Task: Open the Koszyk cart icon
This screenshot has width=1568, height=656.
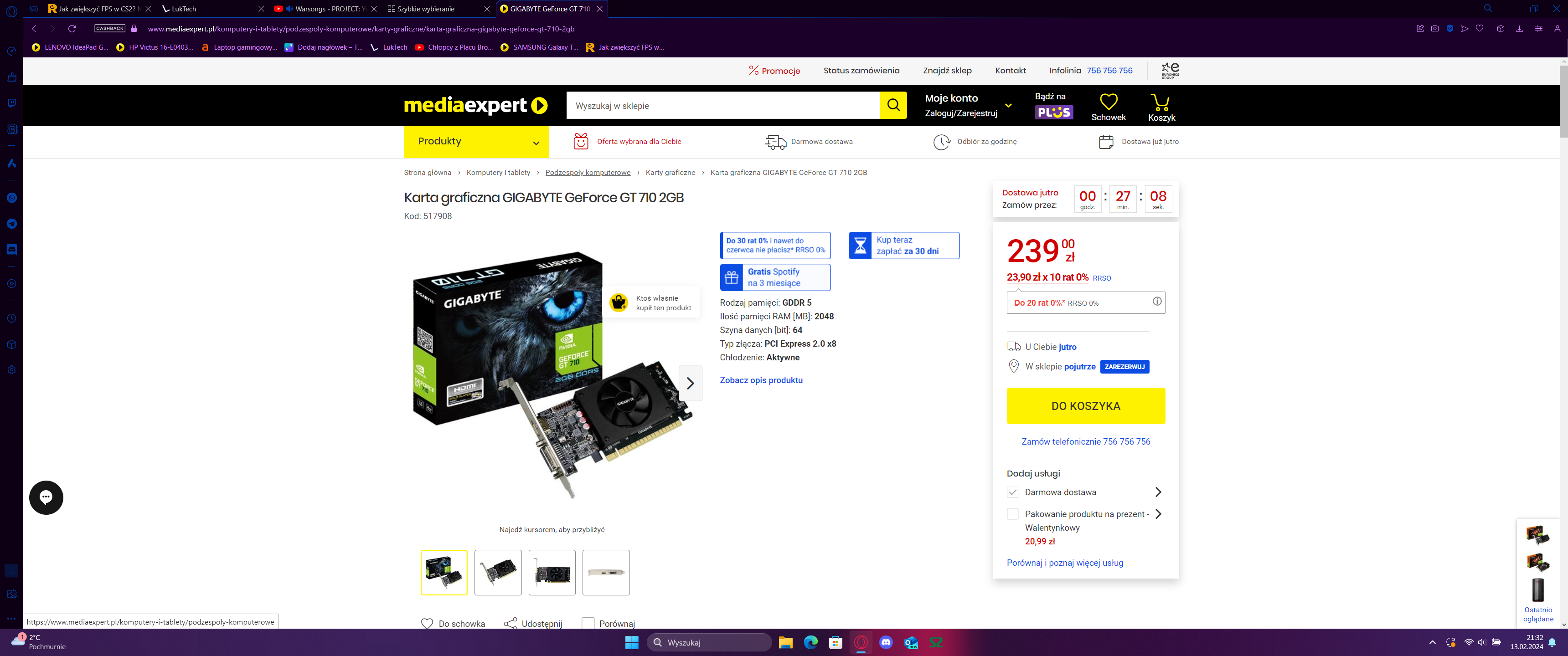Action: tap(1160, 102)
